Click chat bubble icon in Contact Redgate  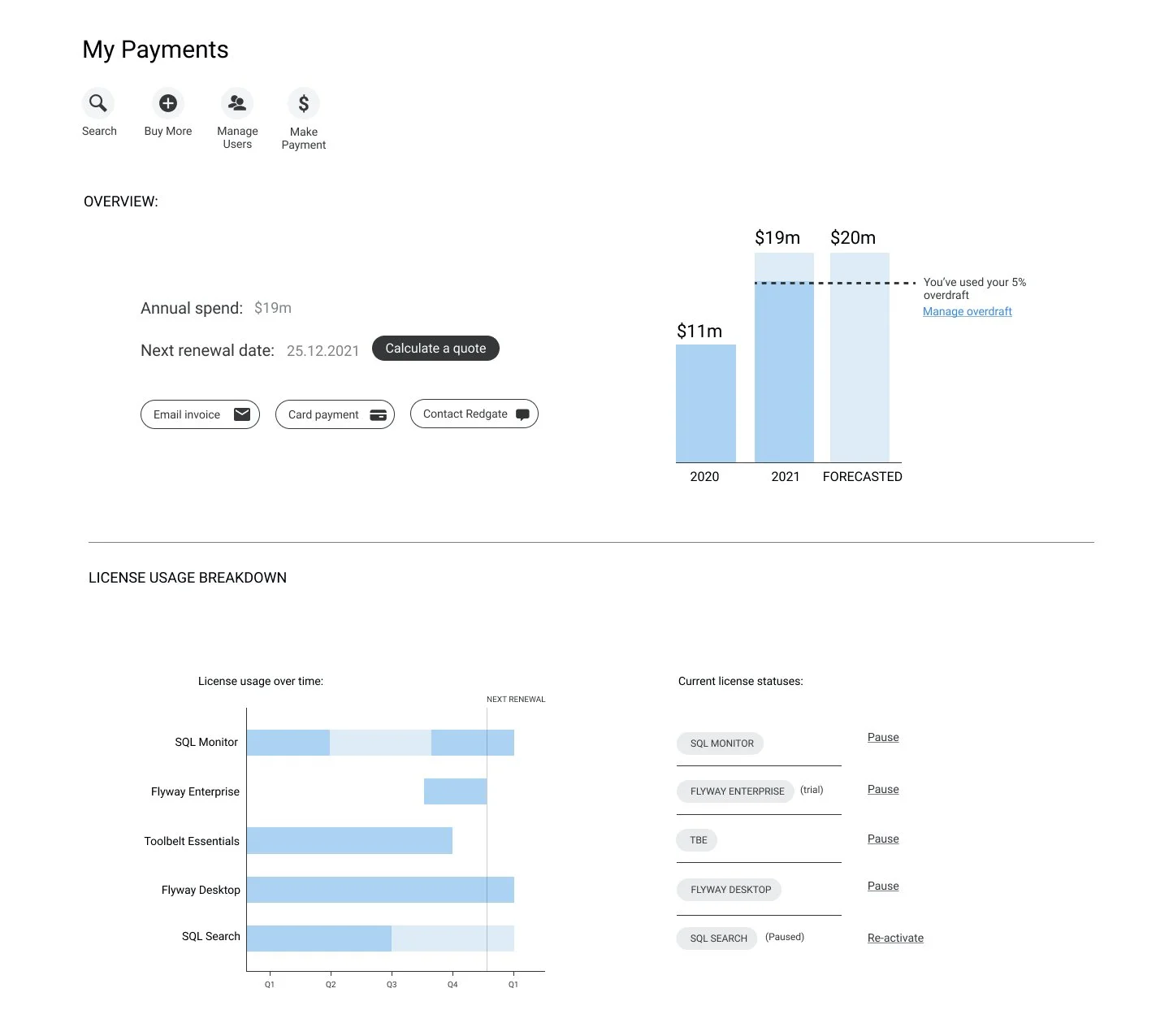coord(522,414)
